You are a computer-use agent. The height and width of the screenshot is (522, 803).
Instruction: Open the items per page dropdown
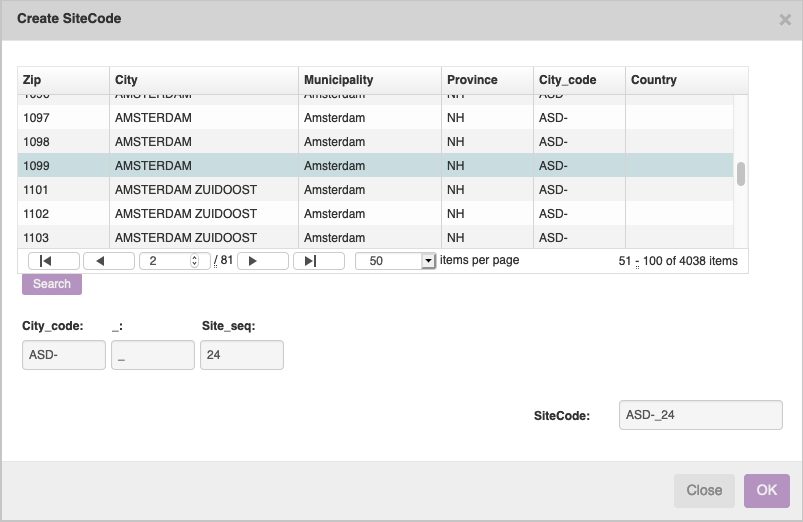pos(428,261)
